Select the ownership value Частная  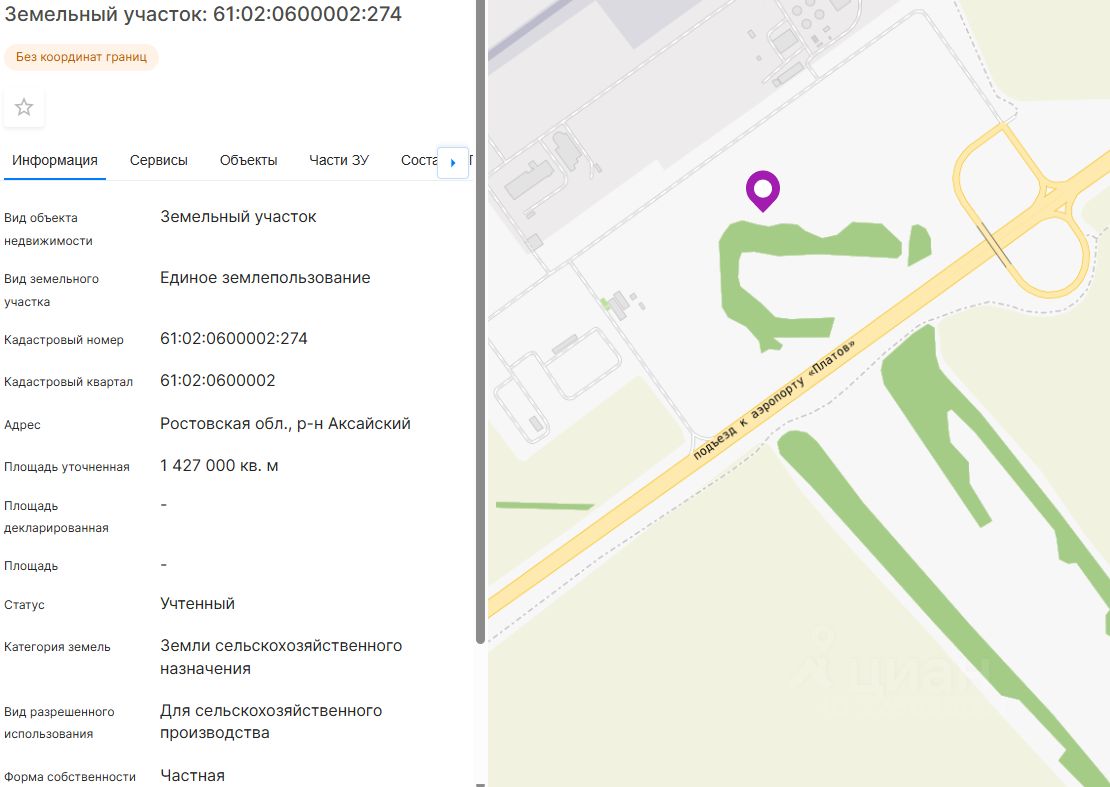(193, 776)
